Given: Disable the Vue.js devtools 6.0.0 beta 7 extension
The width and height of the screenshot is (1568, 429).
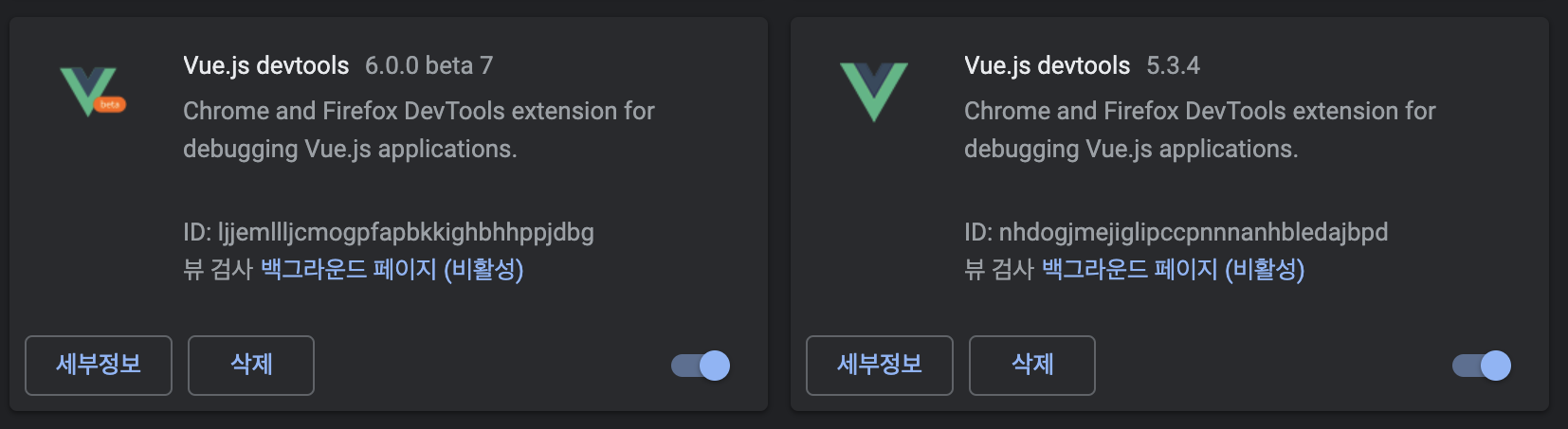Looking at the screenshot, I should pos(701,366).
